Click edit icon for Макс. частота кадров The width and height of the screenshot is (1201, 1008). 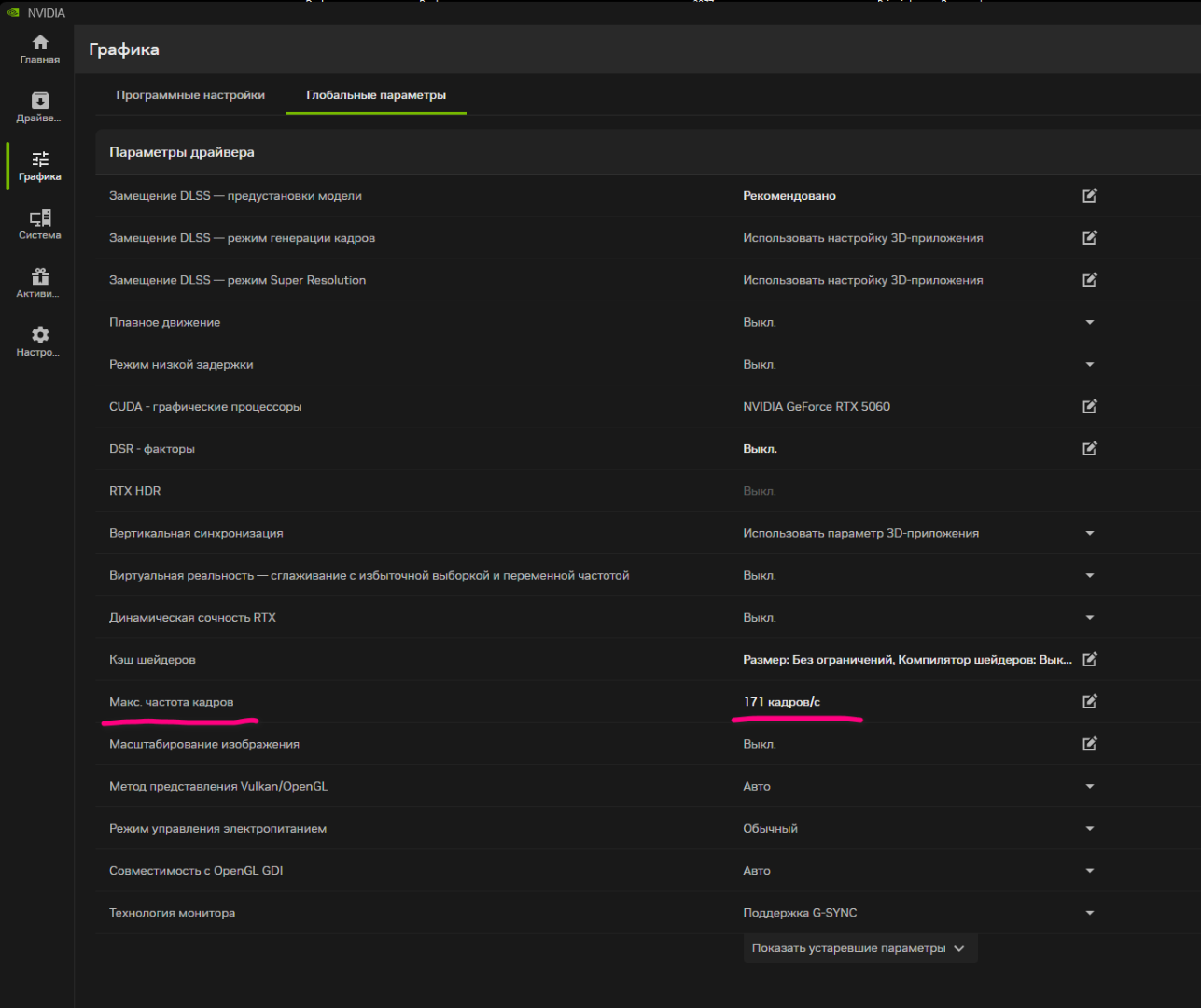(x=1089, y=702)
